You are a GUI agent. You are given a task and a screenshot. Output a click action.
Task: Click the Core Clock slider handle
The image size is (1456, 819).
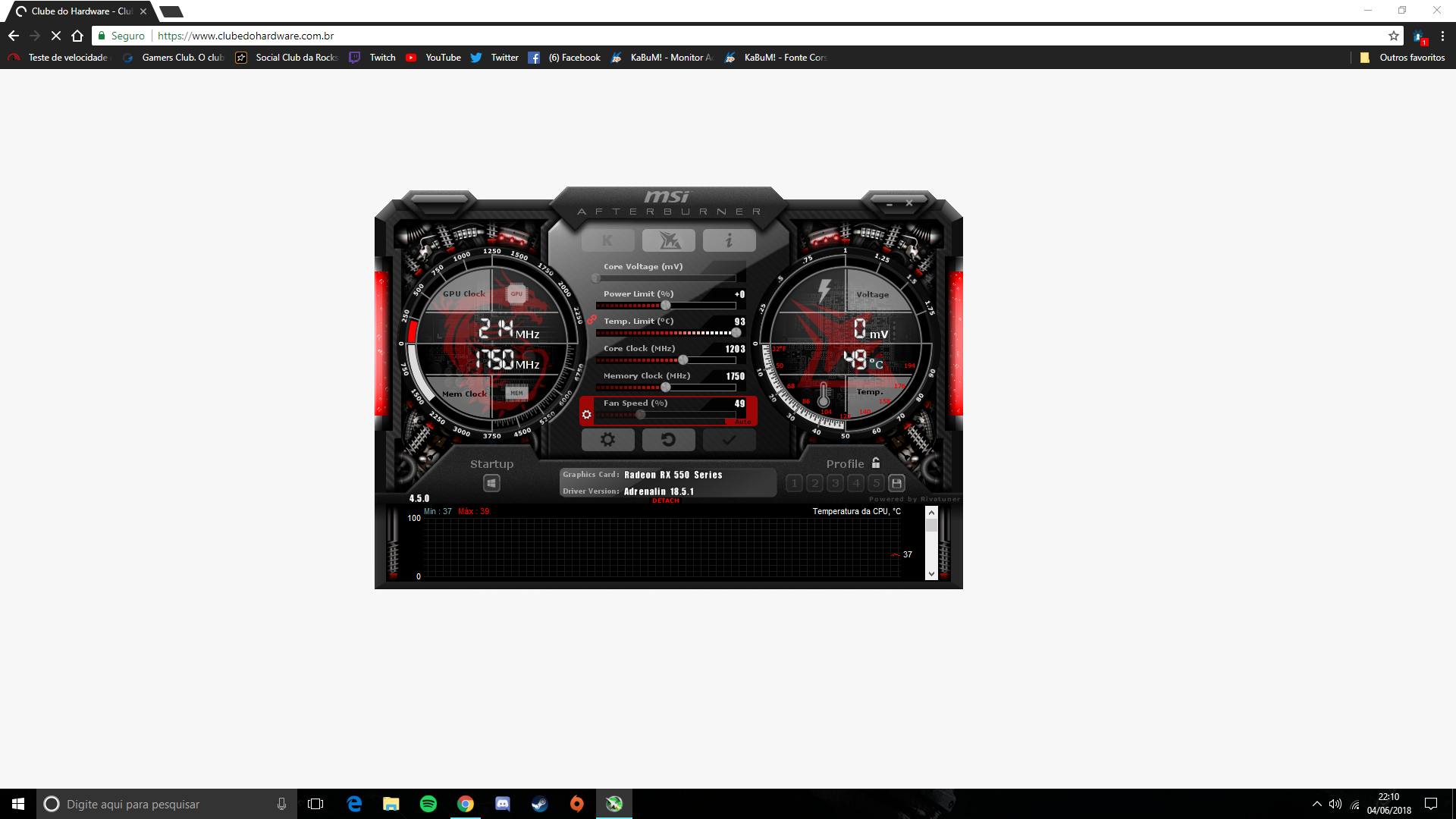(x=683, y=360)
